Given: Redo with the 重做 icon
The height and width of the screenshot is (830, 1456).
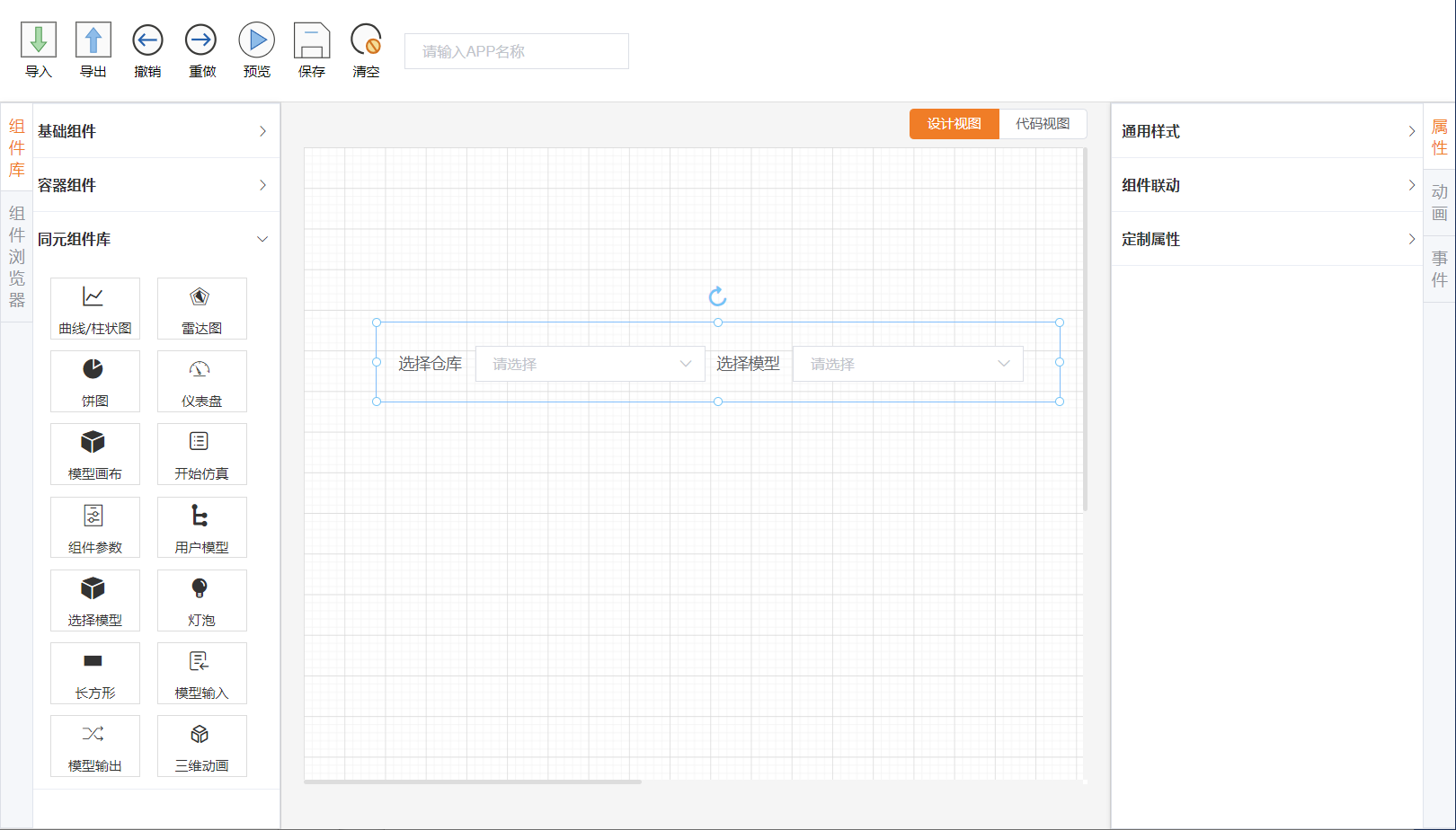Looking at the screenshot, I should coord(201,40).
